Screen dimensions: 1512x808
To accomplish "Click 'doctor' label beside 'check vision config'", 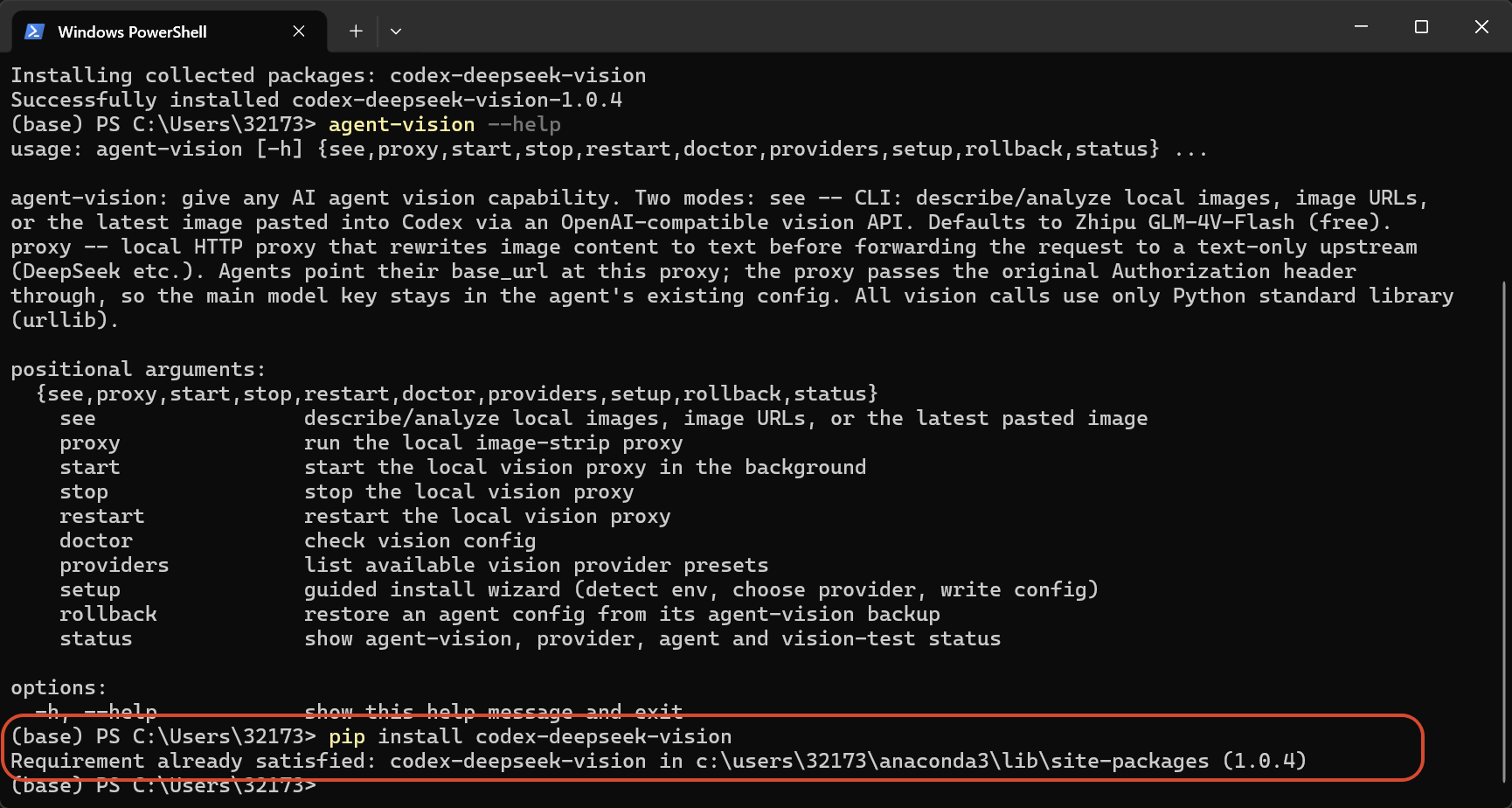I will (96, 540).
